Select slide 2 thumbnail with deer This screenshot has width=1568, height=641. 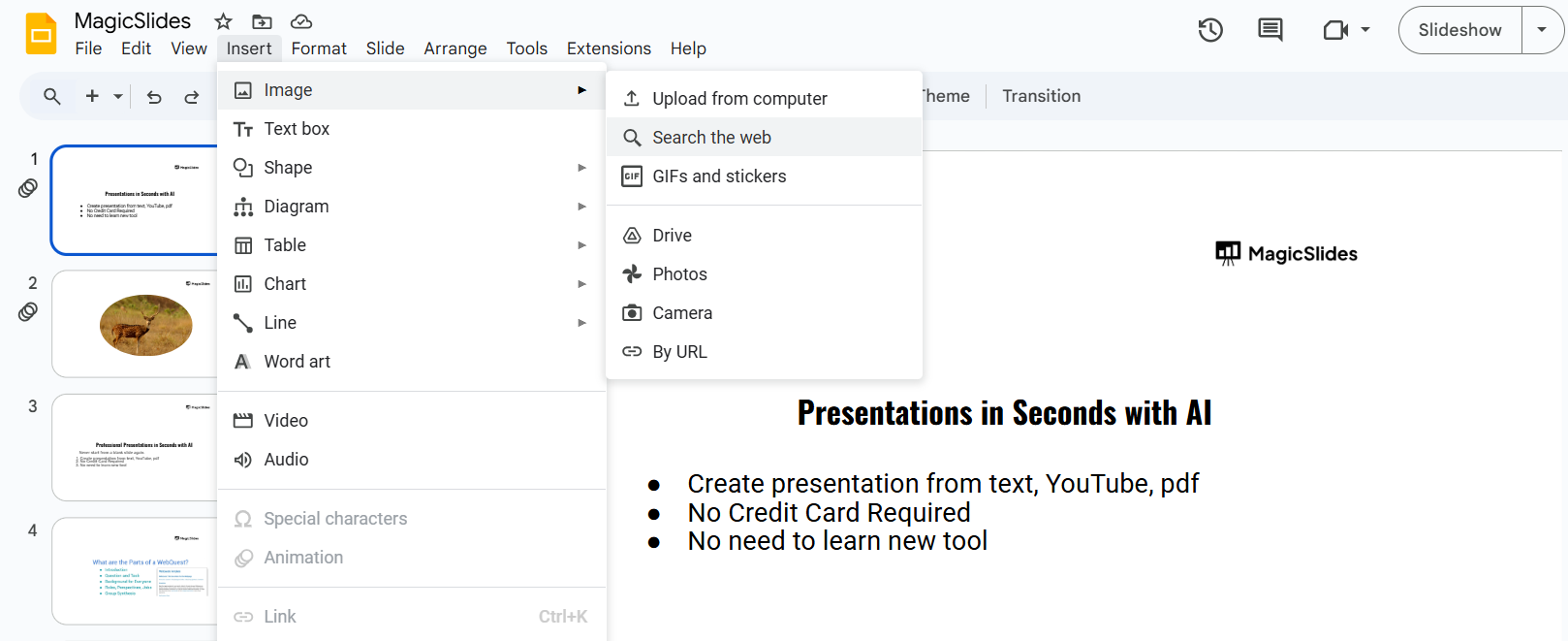tap(136, 324)
